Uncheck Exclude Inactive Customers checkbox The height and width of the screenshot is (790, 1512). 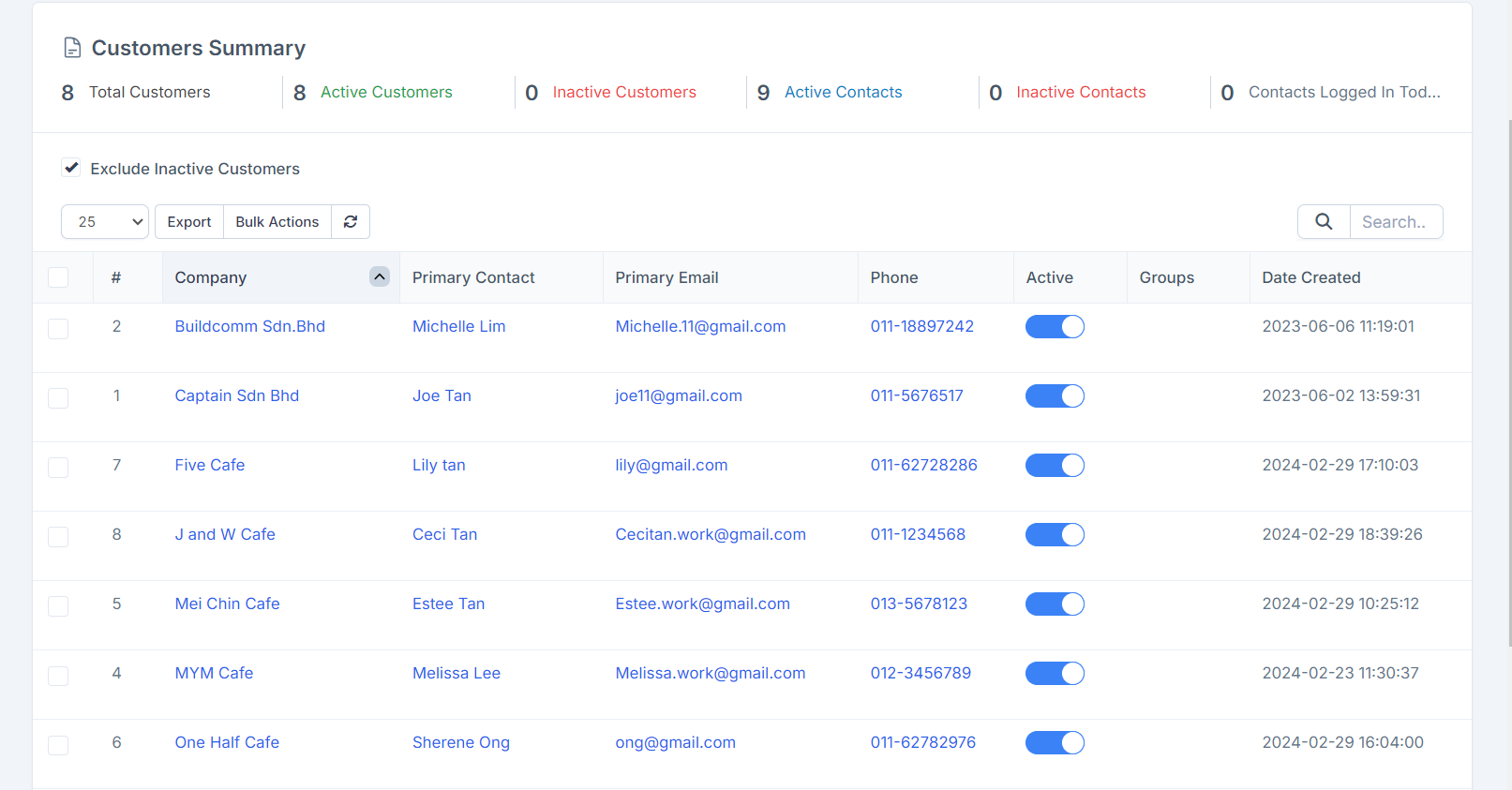(x=71, y=169)
